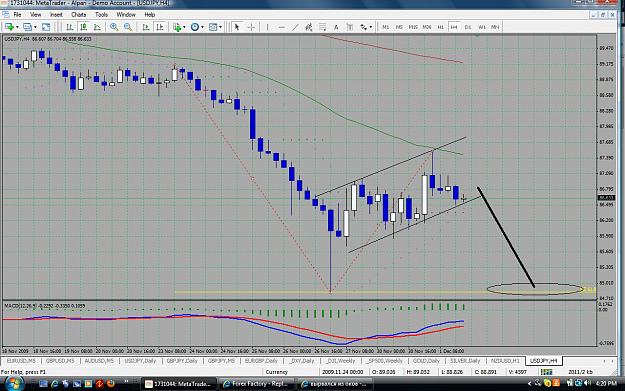Switch chart to Candlesticks mode

(x=83, y=27)
